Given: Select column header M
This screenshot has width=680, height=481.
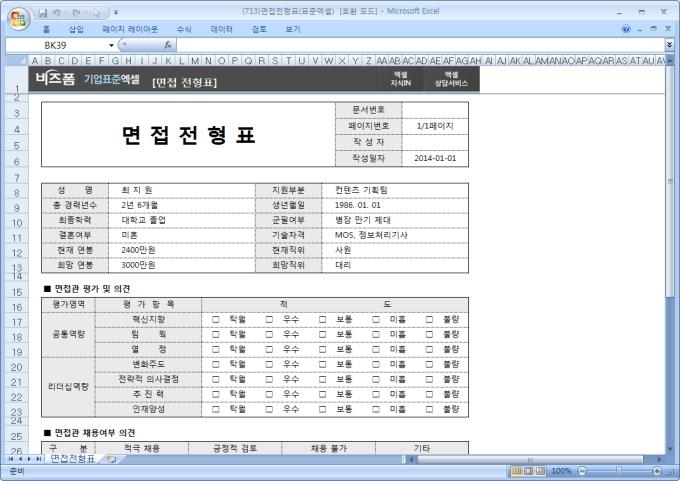Looking at the screenshot, I should (195, 60).
